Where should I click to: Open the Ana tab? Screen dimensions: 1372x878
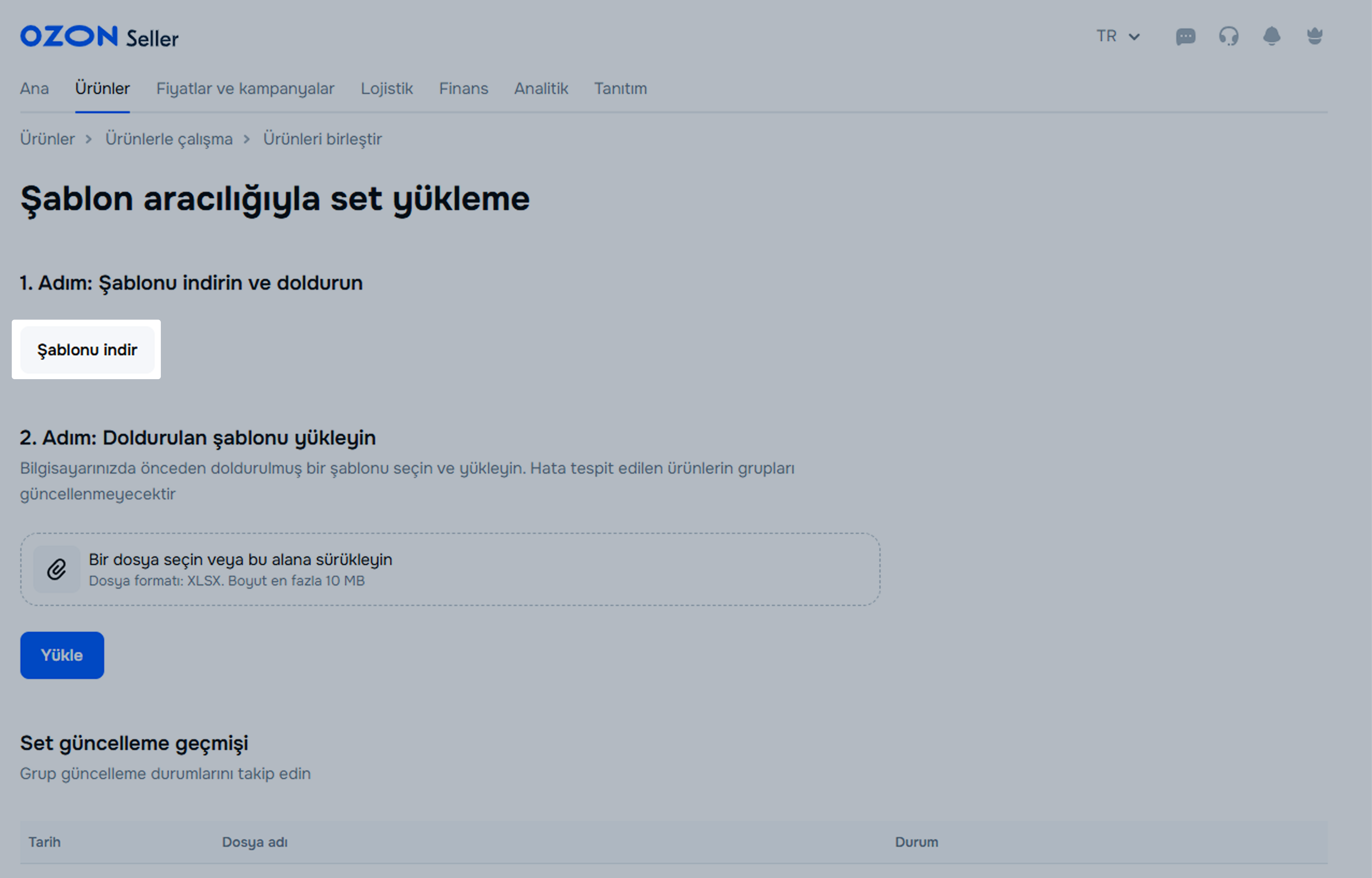(34, 88)
